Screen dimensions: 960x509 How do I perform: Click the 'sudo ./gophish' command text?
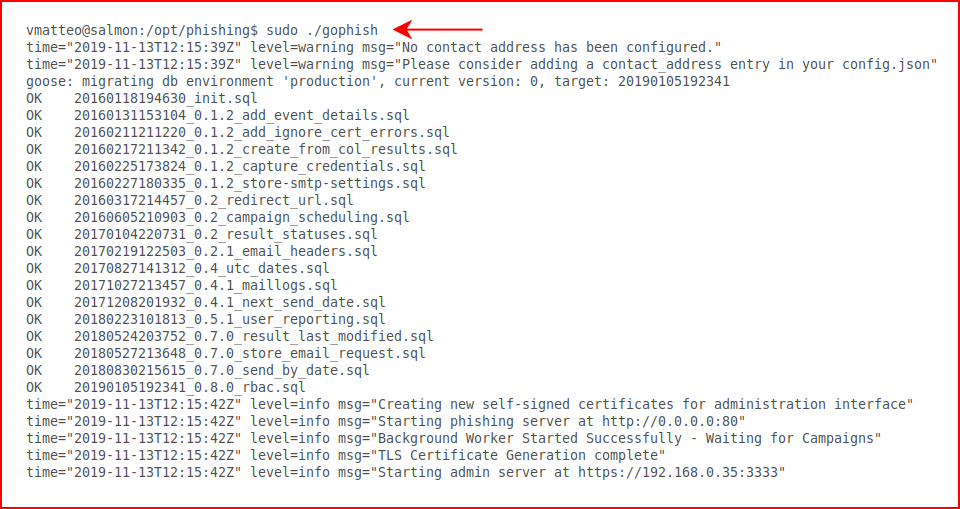[322, 30]
